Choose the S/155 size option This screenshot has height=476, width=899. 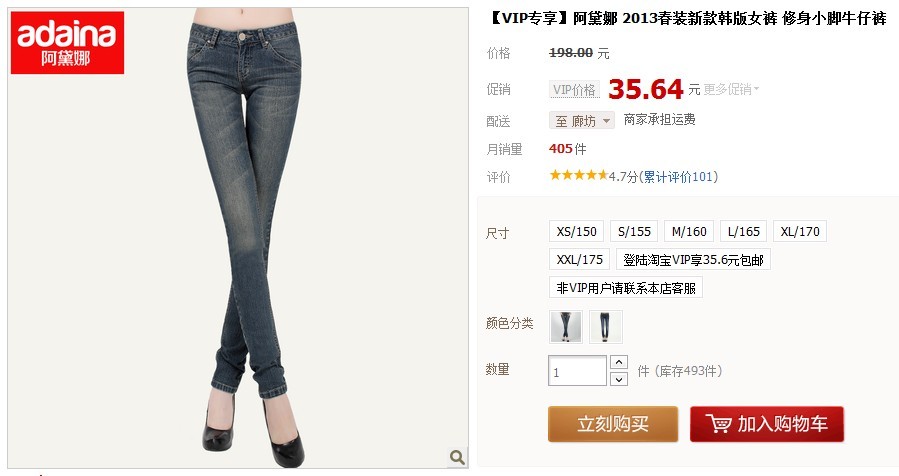click(x=634, y=231)
